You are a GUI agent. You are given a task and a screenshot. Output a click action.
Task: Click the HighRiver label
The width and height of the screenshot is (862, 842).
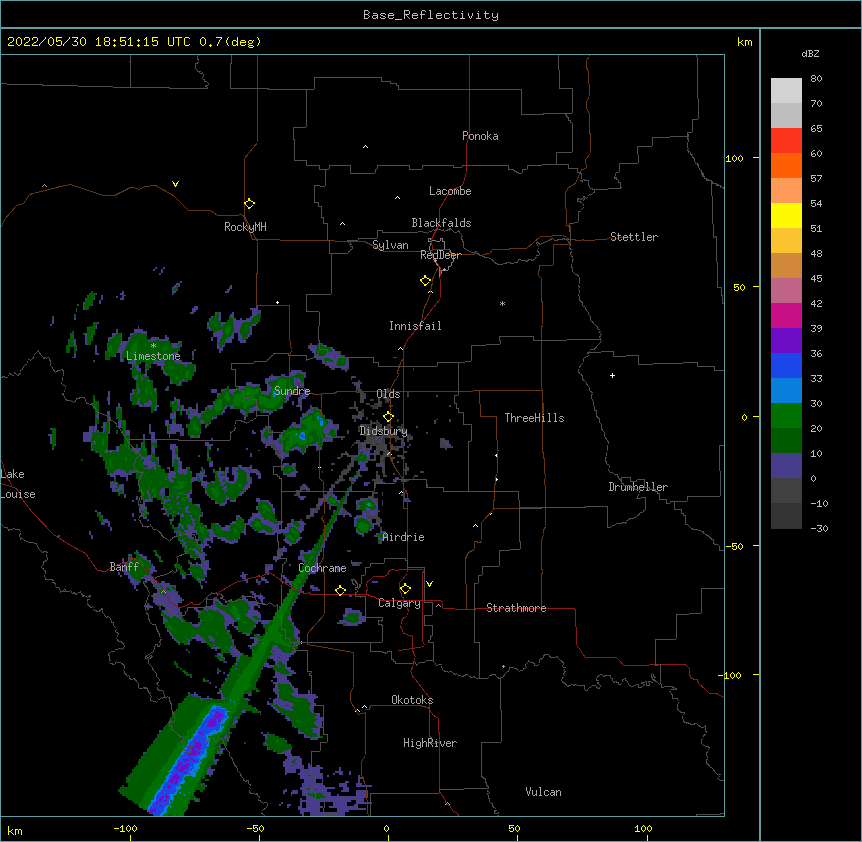(x=430, y=743)
